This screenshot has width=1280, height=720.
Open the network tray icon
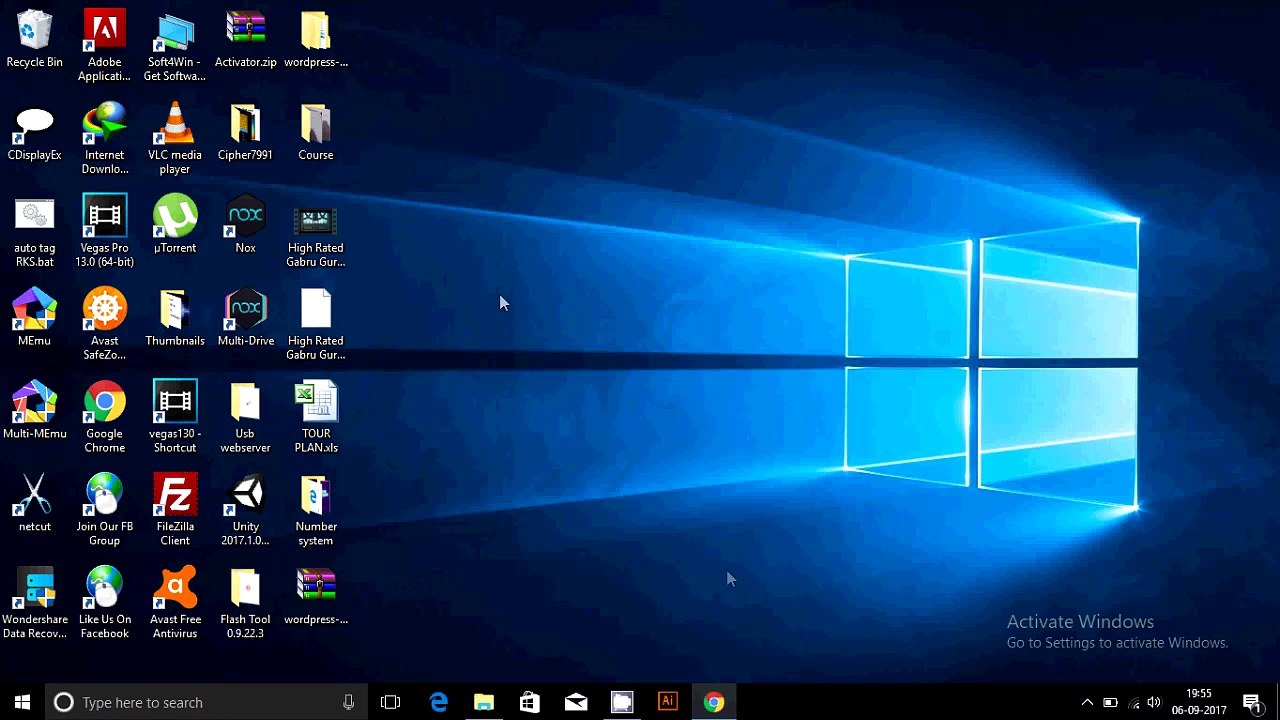[x=1133, y=702]
